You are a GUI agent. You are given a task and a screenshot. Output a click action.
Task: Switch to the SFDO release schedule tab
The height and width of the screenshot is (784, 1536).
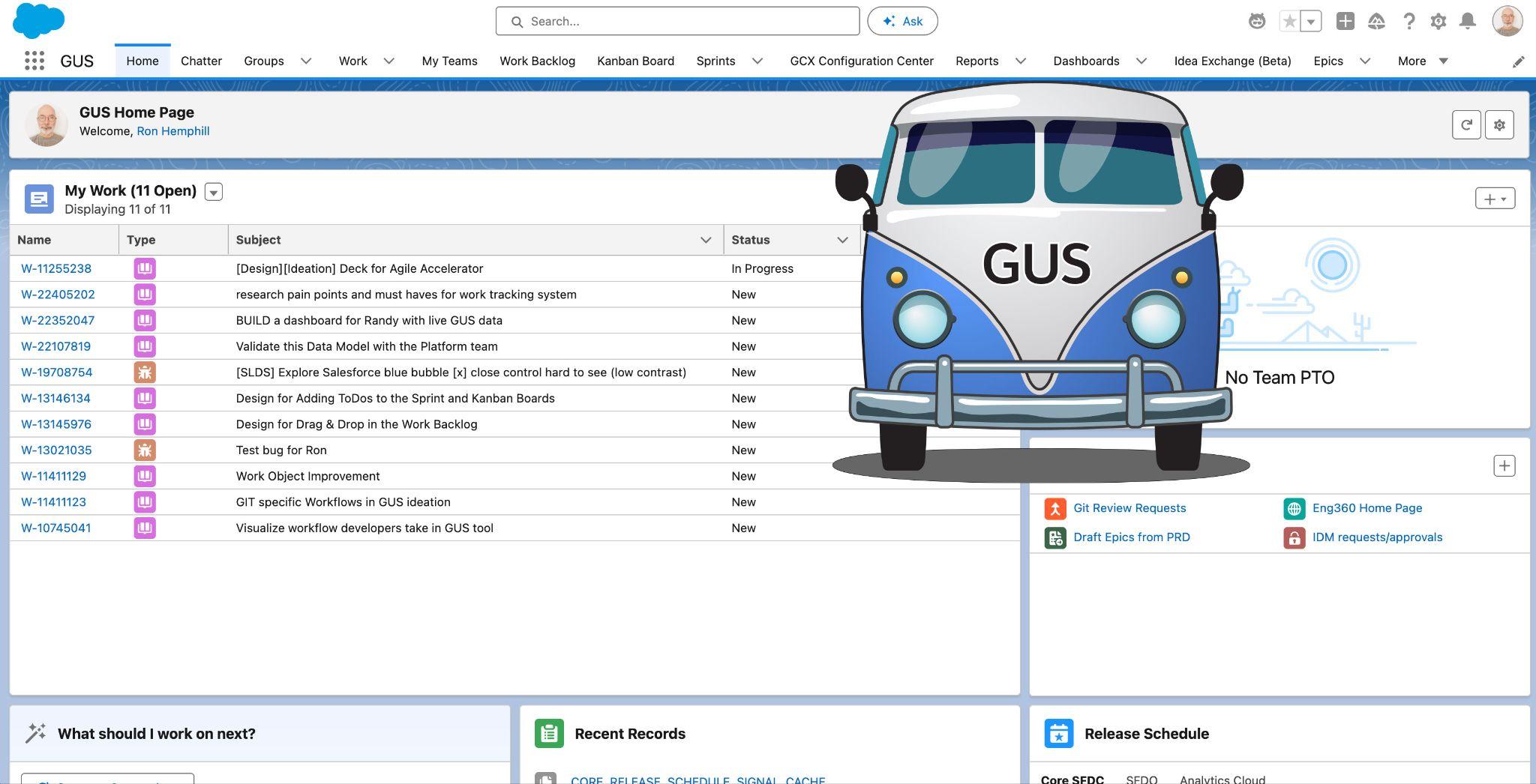[1141, 780]
